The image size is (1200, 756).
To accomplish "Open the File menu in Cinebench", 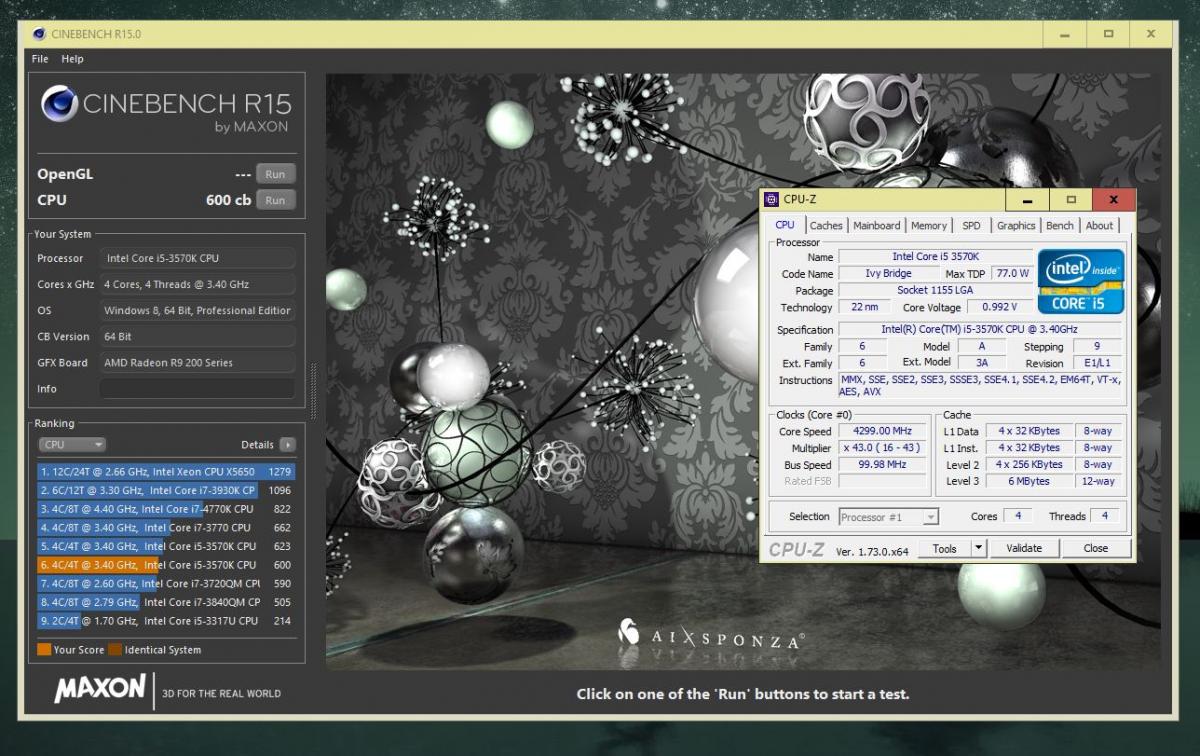I will [x=39, y=59].
